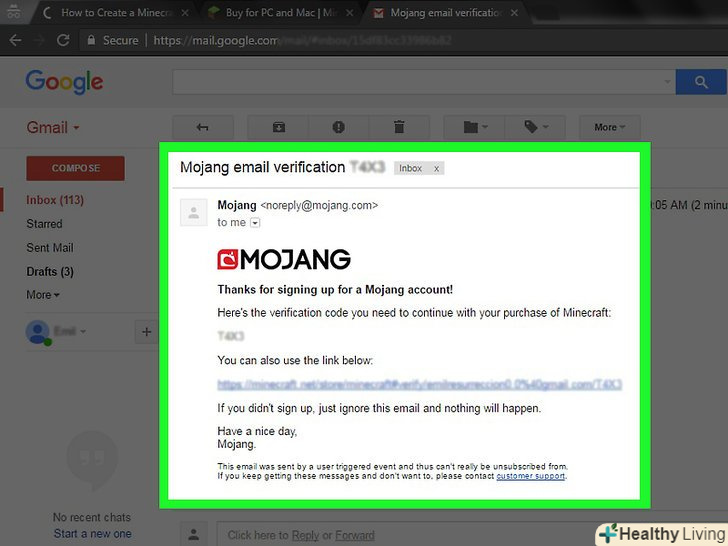
Task: Click the blue Gmail search button
Action: pyautogui.click(x=701, y=82)
